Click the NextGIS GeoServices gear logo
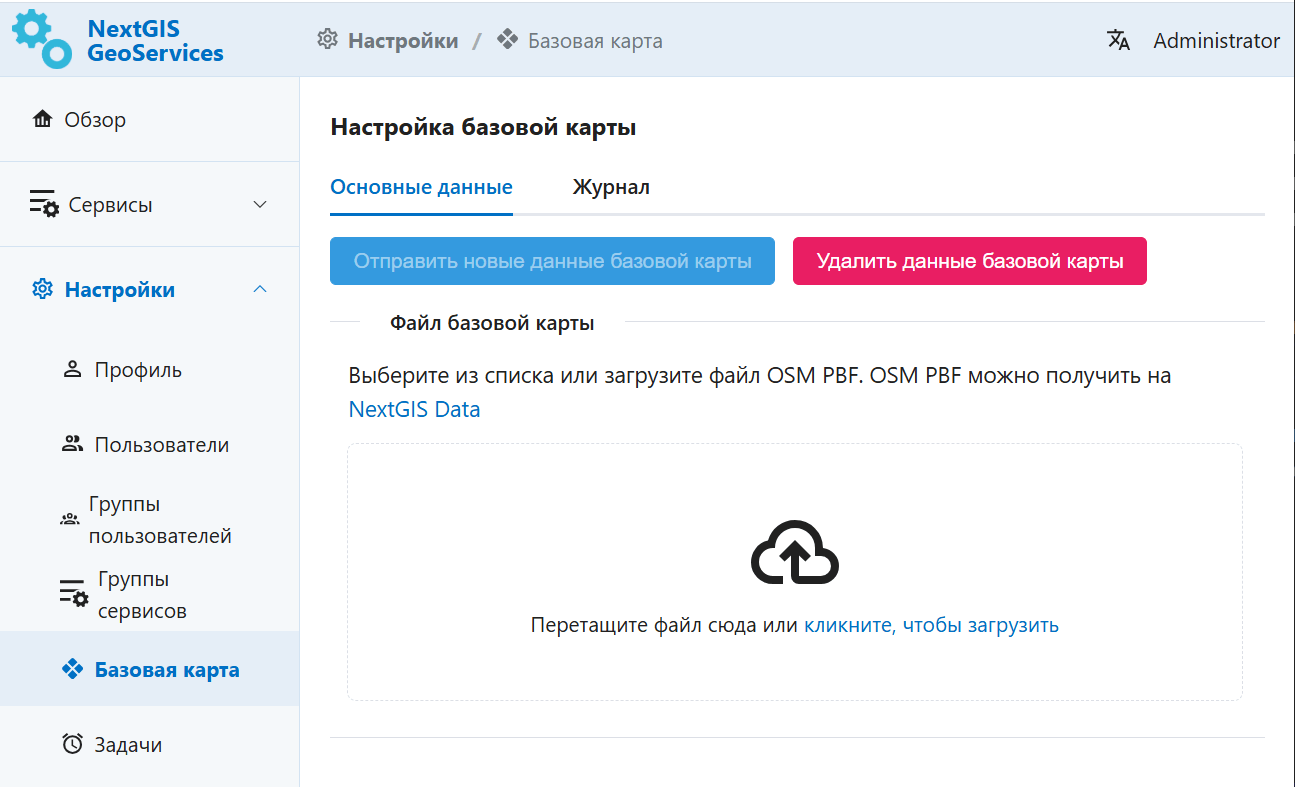 click(x=41, y=39)
